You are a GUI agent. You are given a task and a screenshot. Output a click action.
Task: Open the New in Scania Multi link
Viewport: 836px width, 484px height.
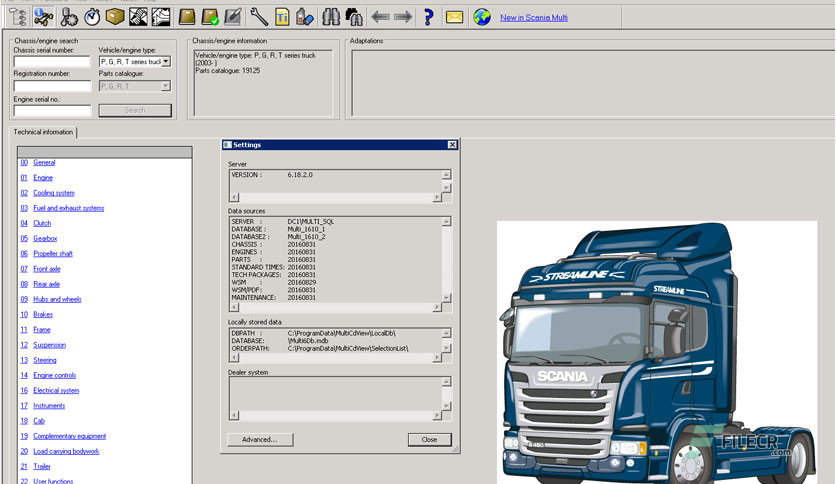click(534, 18)
